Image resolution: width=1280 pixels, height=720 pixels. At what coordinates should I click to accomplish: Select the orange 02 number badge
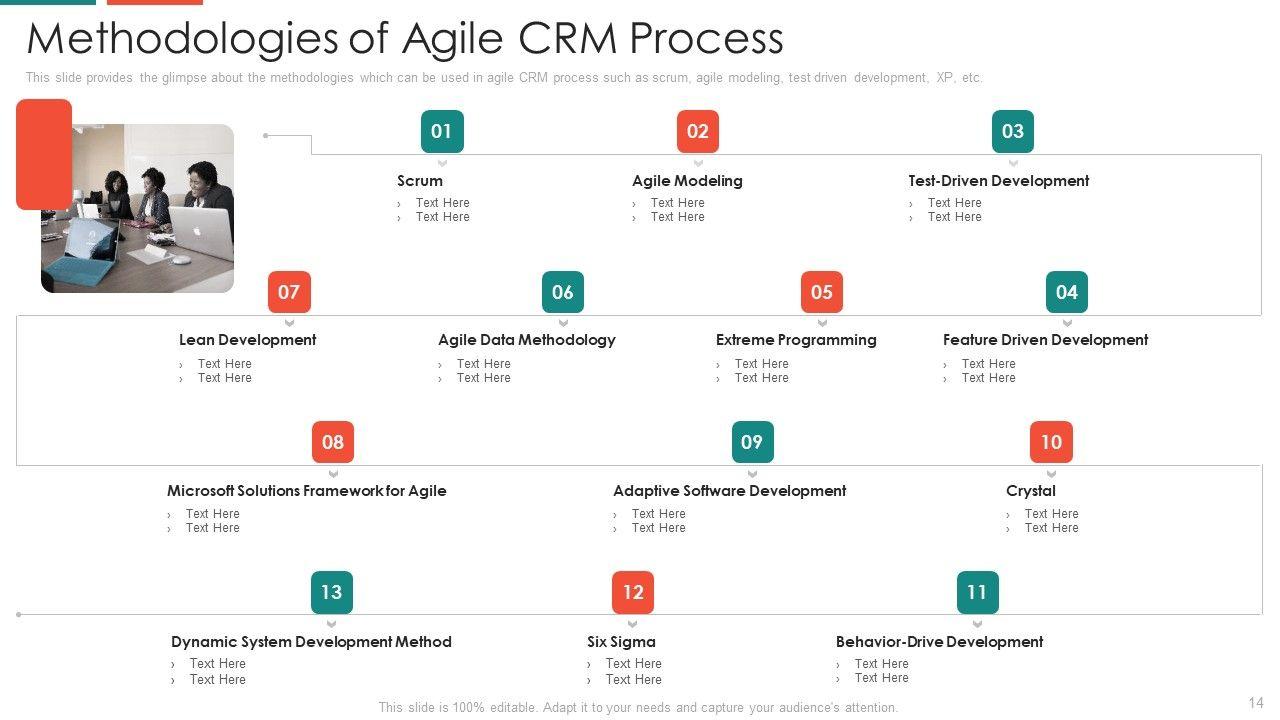coord(698,131)
